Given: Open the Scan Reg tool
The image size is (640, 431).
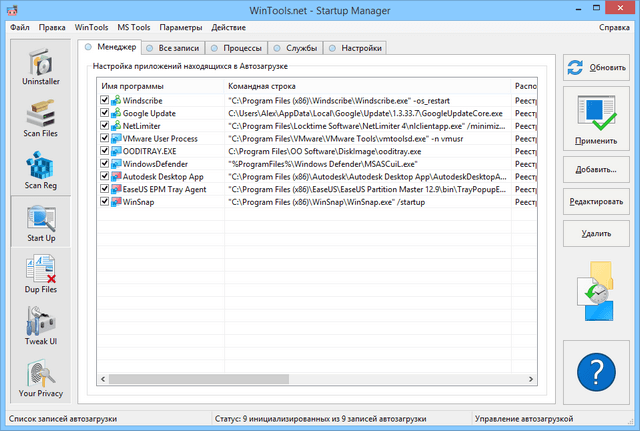Looking at the screenshot, I should click(x=41, y=171).
